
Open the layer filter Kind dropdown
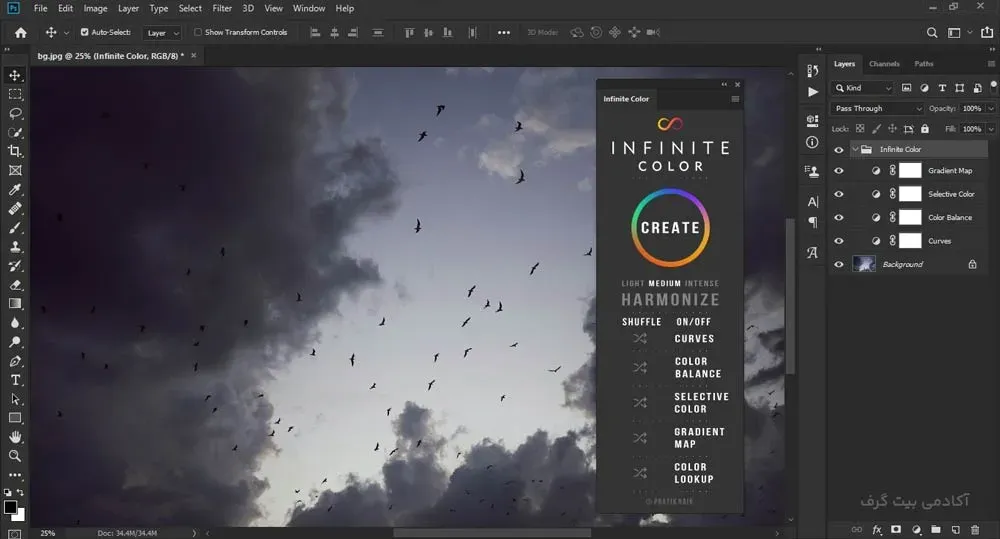(862, 88)
